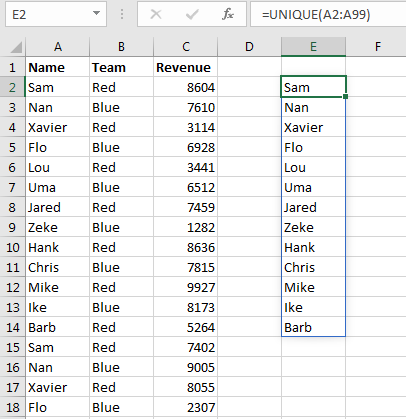Click the formula bar containing =UNIQUE(A2:A99)

(x=328, y=14)
